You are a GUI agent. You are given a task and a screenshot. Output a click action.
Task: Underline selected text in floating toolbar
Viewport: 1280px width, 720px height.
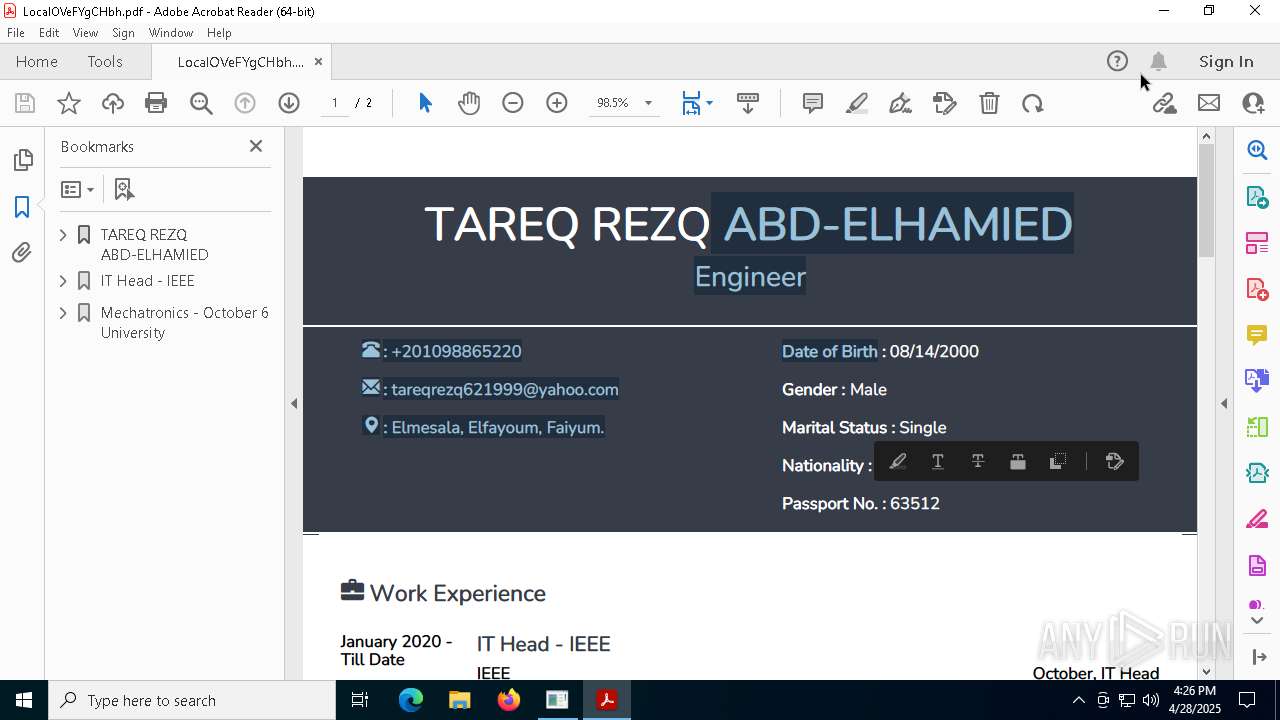click(938, 461)
